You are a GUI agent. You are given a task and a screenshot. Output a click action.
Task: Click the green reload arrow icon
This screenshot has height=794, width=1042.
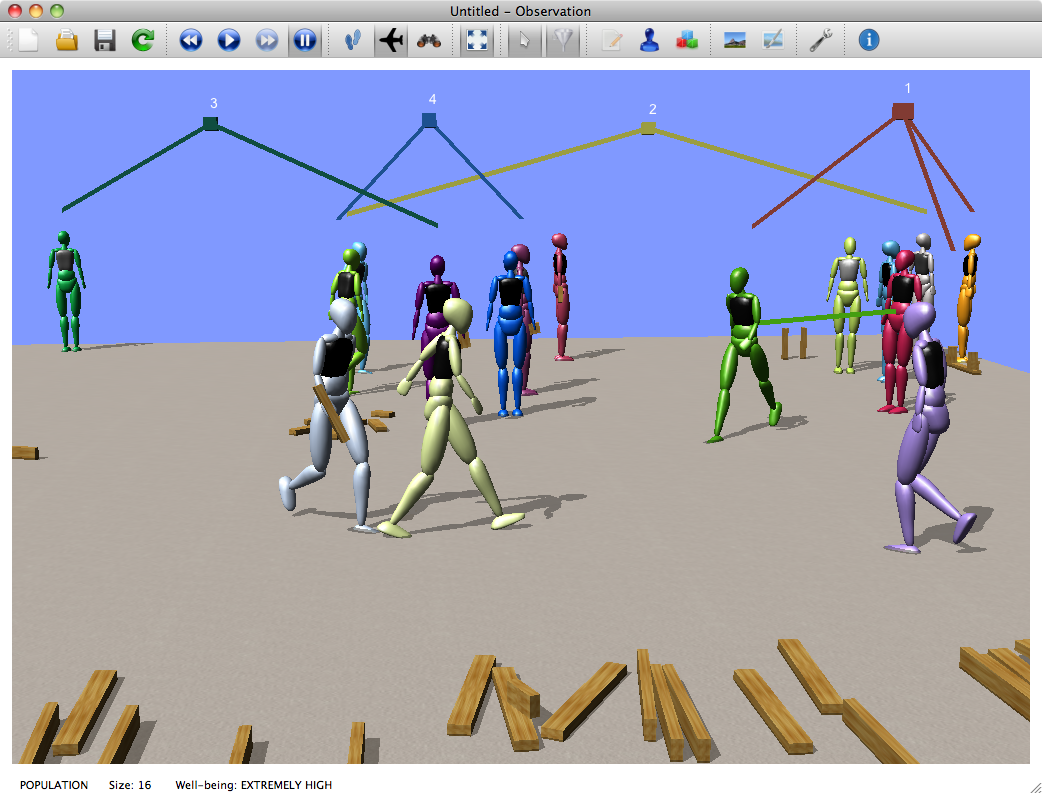(143, 40)
